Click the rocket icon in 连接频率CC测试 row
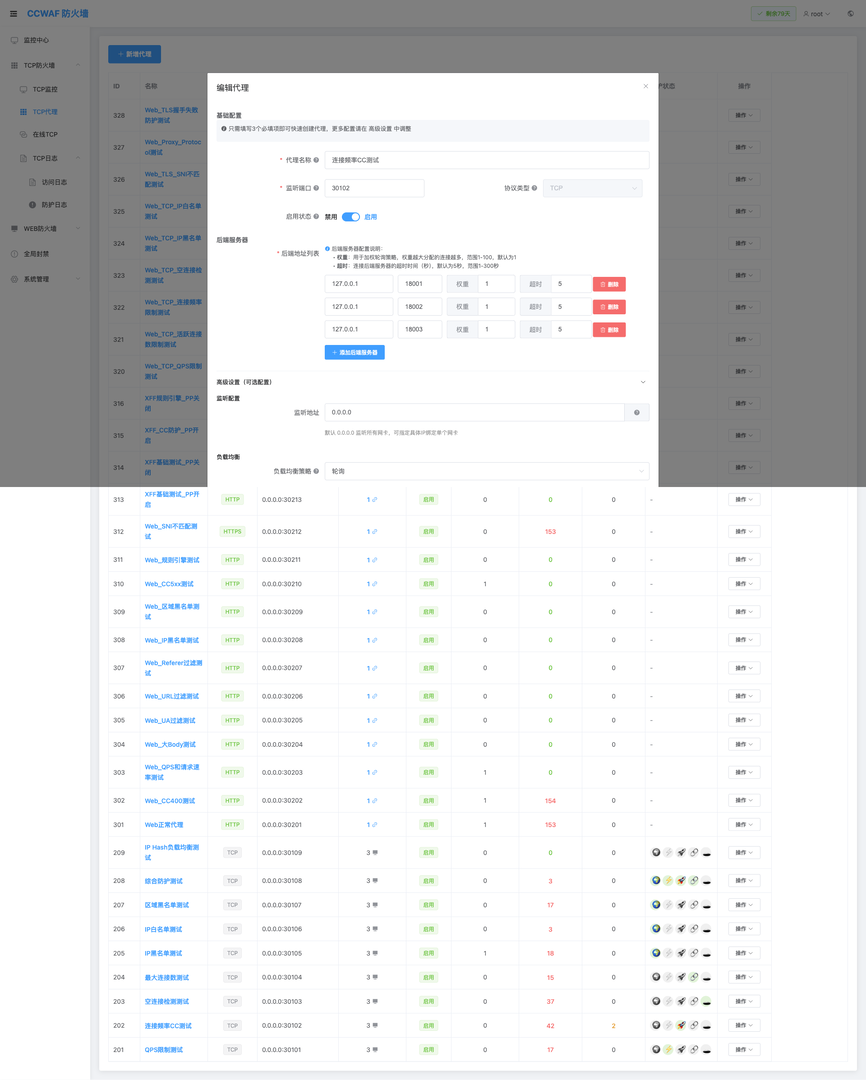The height and width of the screenshot is (1080, 866). pos(681,1025)
